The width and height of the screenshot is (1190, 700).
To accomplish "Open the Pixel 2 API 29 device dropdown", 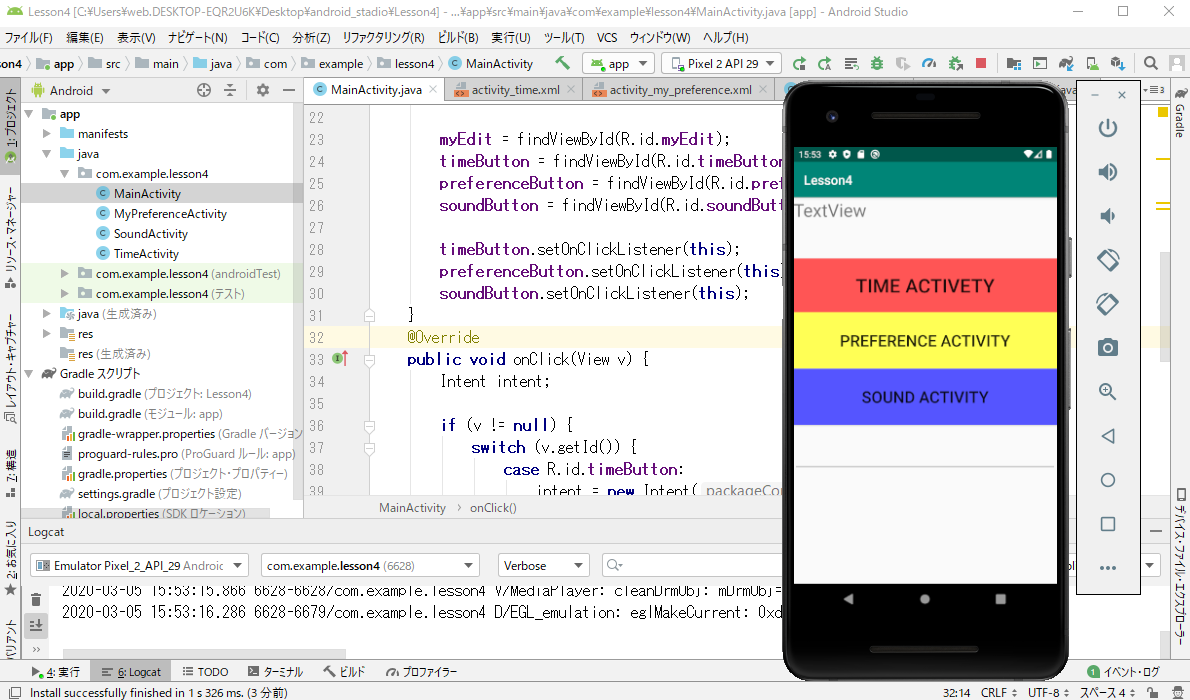I will (x=721, y=63).
